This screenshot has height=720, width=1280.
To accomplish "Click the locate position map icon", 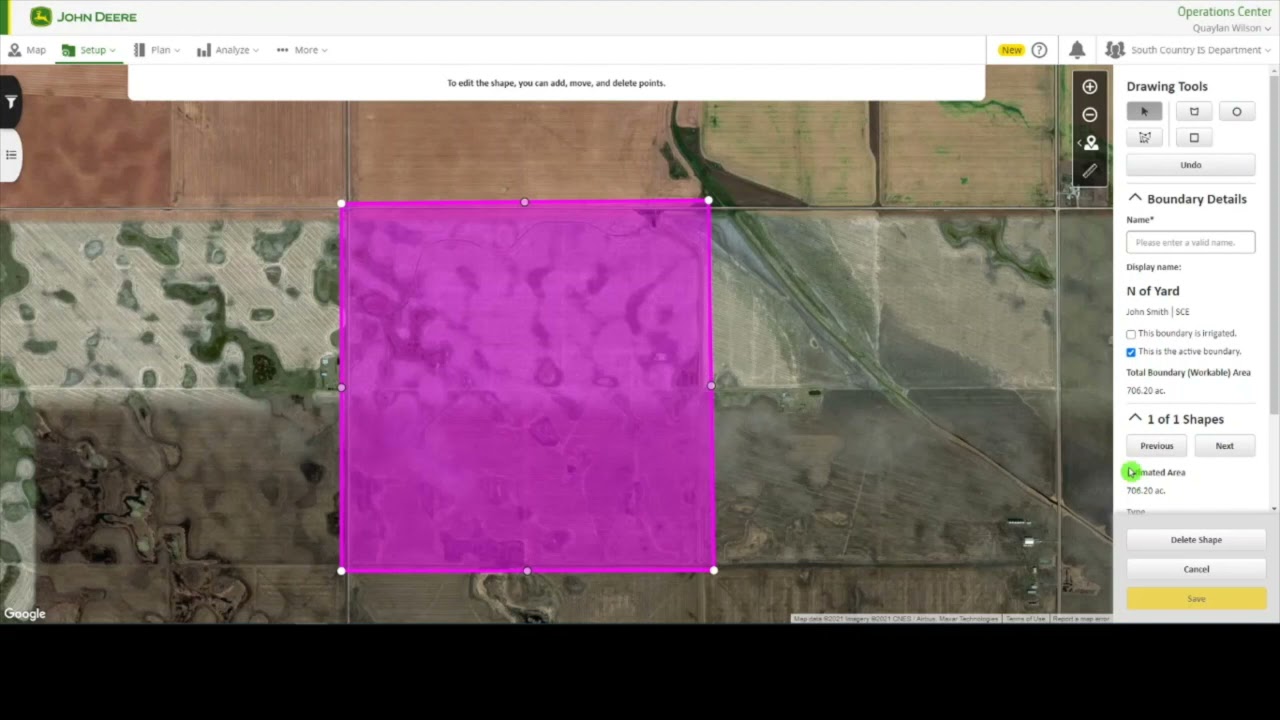I will click(1090, 143).
